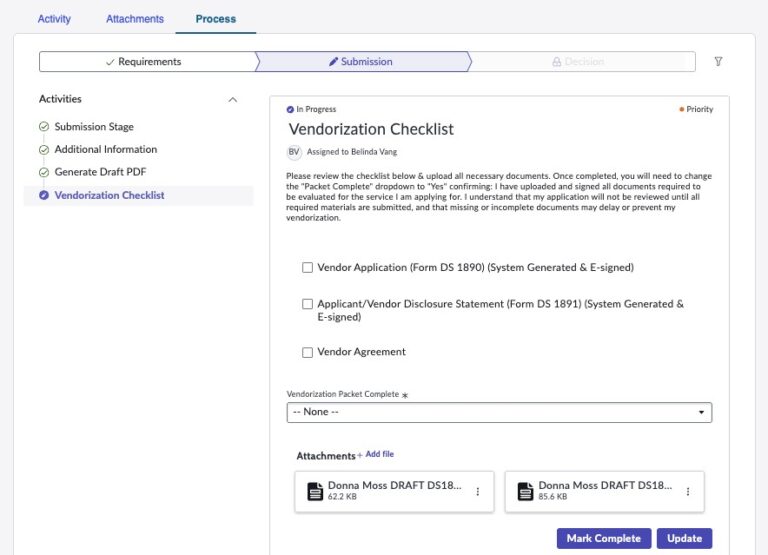Select the Submission stage step
This screenshot has height=555, width=768.
tap(363, 62)
